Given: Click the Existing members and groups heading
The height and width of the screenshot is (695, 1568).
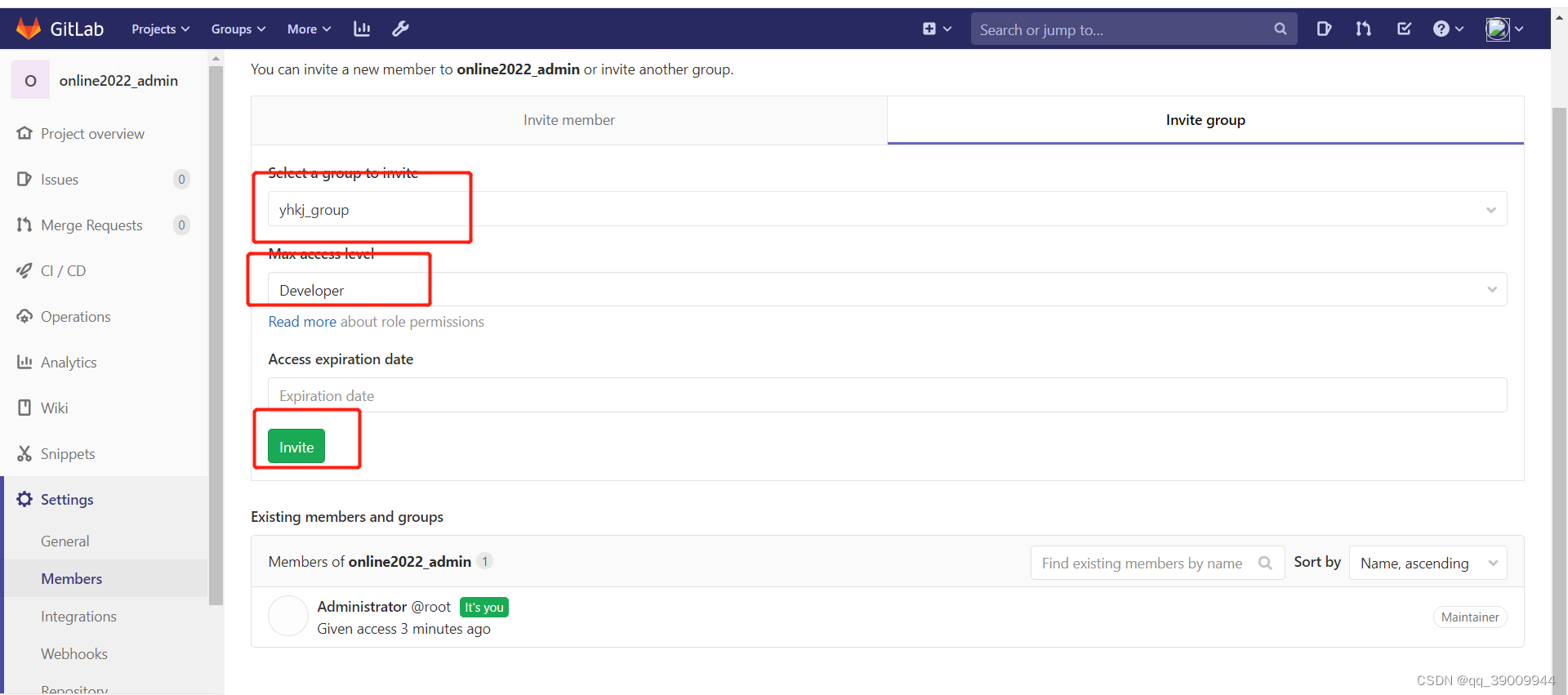Looking at the screenshot, I should tap(347, 516).
